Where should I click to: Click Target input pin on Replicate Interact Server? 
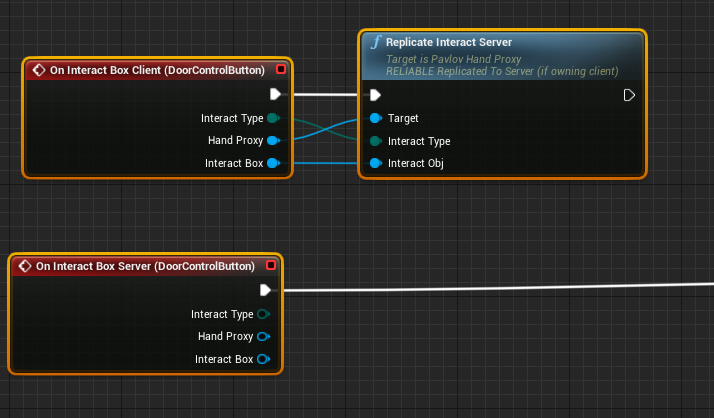(x=376, y=118)
